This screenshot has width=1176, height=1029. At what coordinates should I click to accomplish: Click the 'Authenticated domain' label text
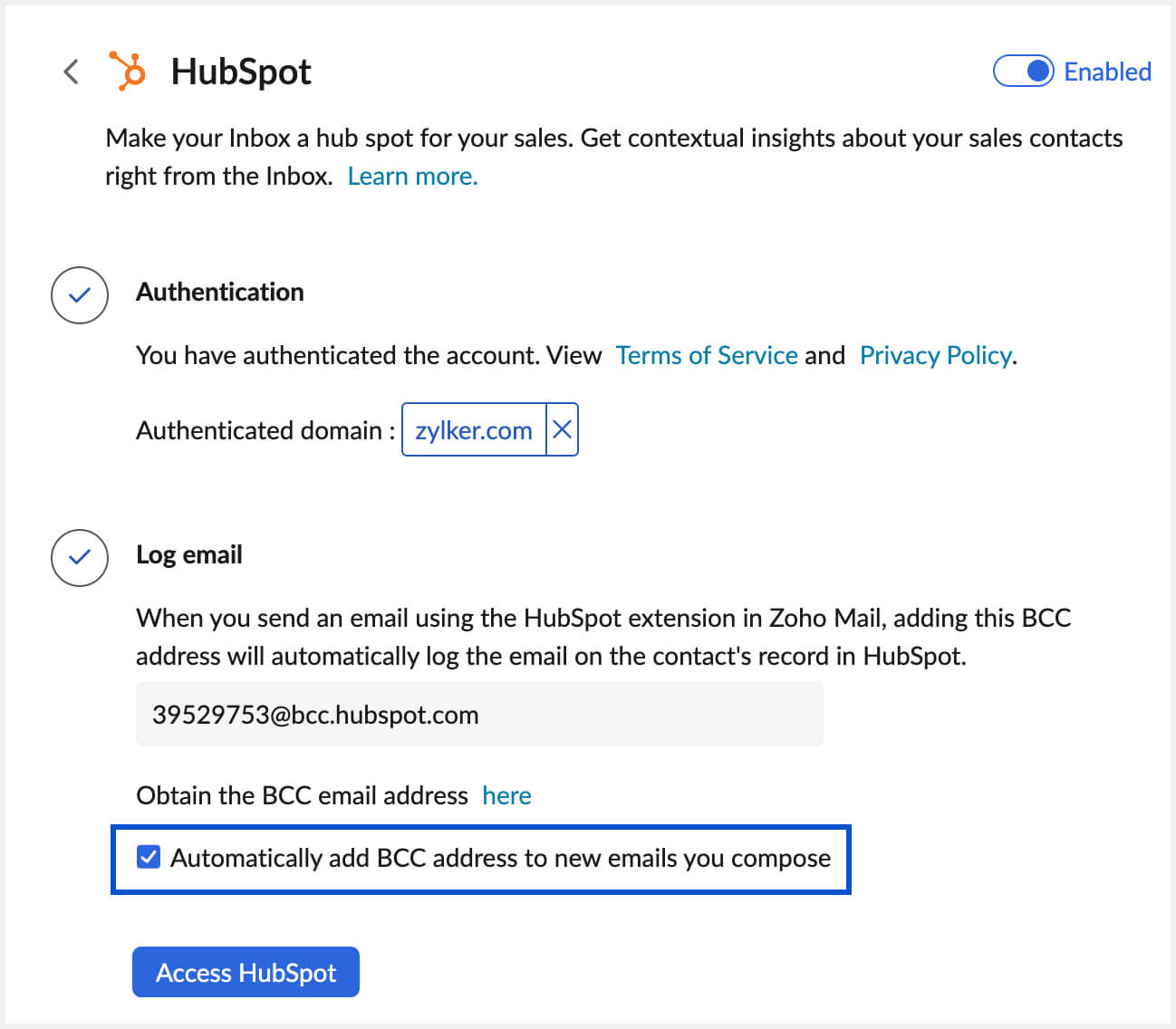click(x=259, y=430)
